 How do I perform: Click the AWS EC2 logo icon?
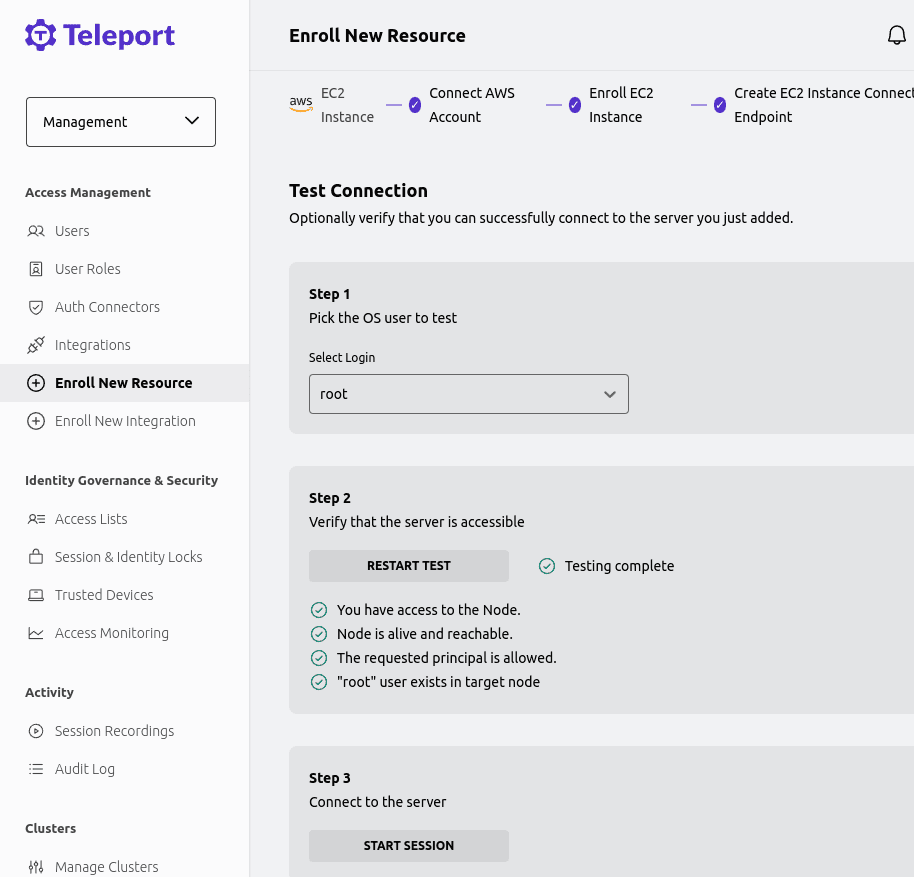point(301,104)
